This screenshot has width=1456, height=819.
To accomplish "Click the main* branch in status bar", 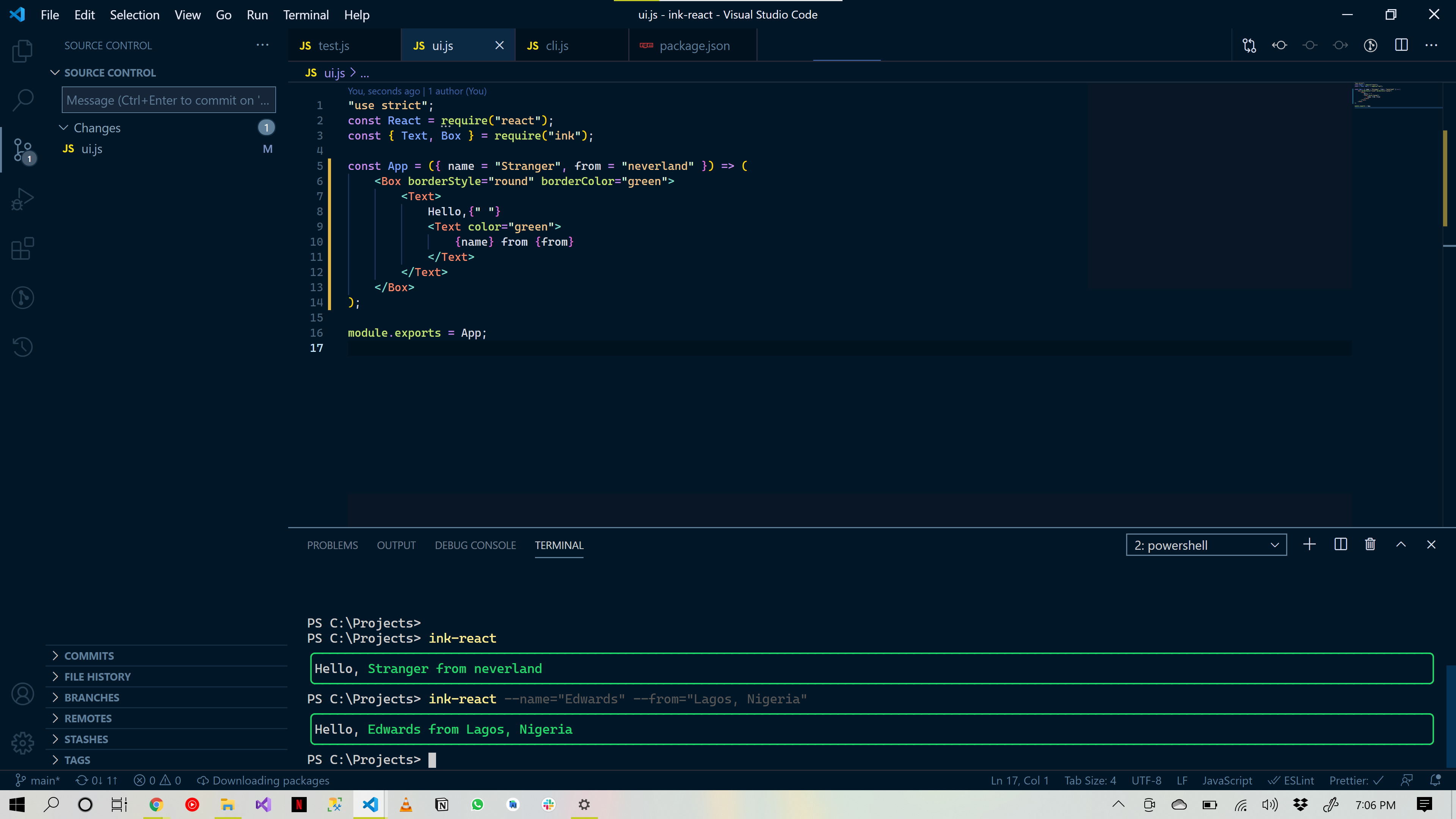I will (x=38, y=781).
